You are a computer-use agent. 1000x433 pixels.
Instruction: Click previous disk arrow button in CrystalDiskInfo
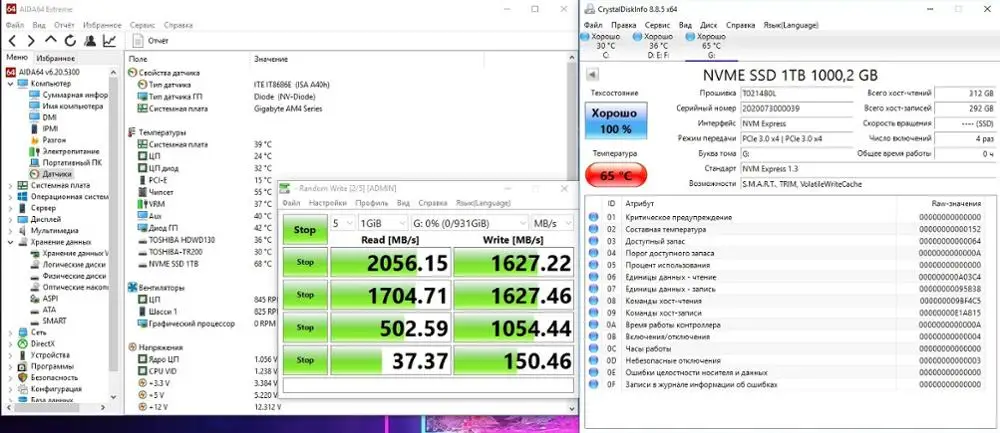click(x=592, y=75)
